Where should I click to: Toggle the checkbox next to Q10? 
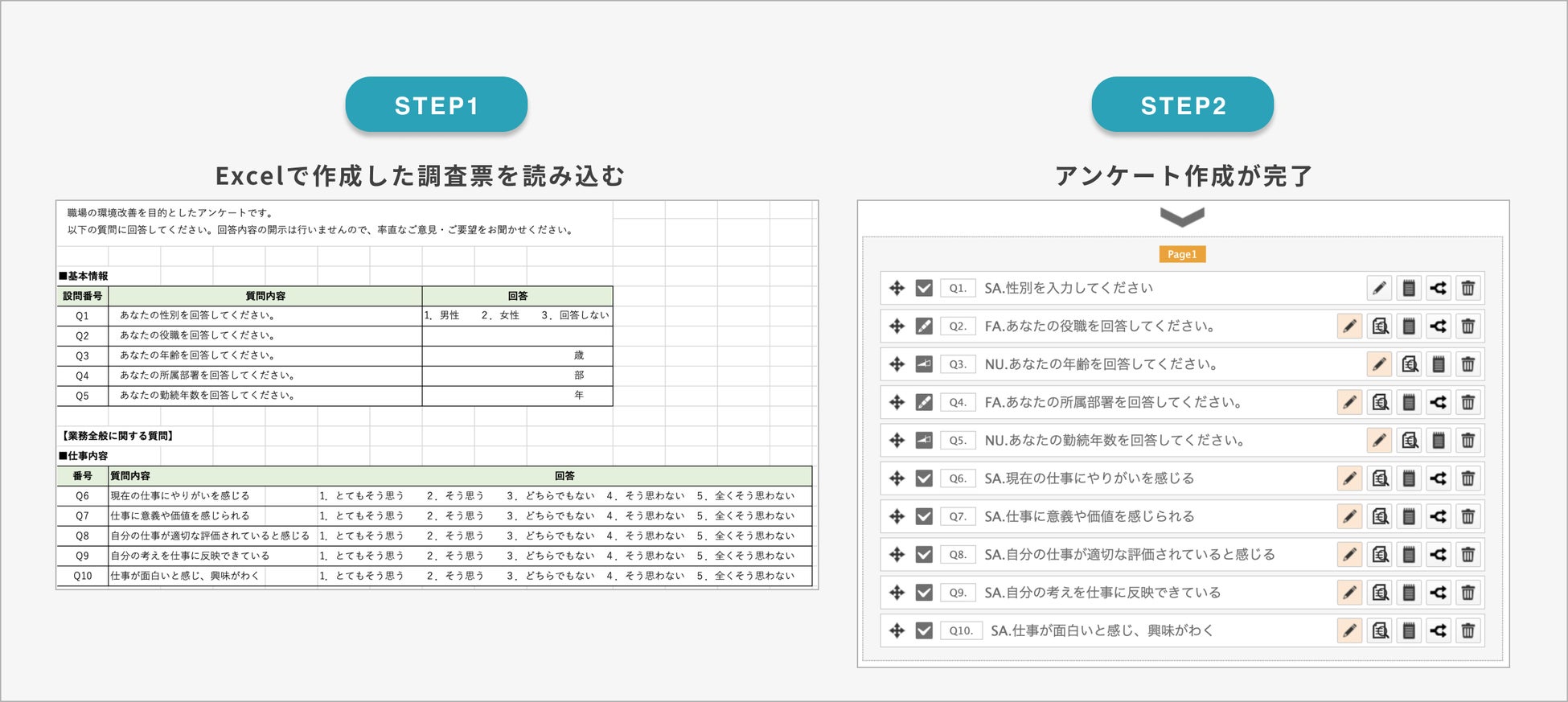click(924, 630)
